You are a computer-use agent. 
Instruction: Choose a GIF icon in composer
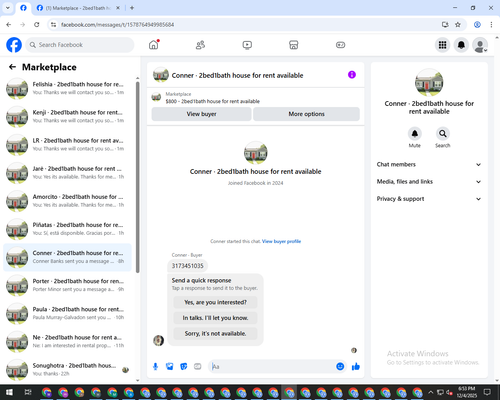tap(198, 367)
